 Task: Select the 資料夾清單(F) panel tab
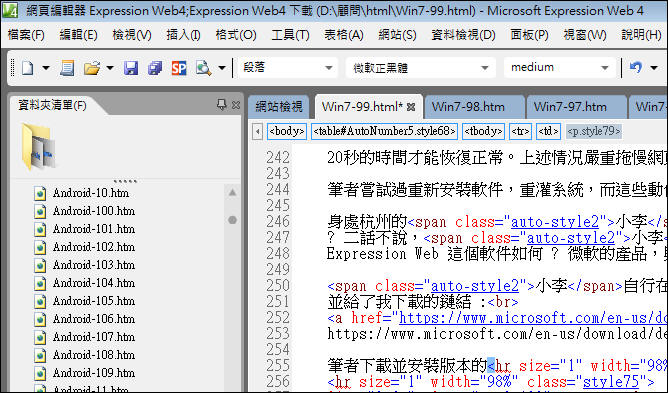coord(52,105)
